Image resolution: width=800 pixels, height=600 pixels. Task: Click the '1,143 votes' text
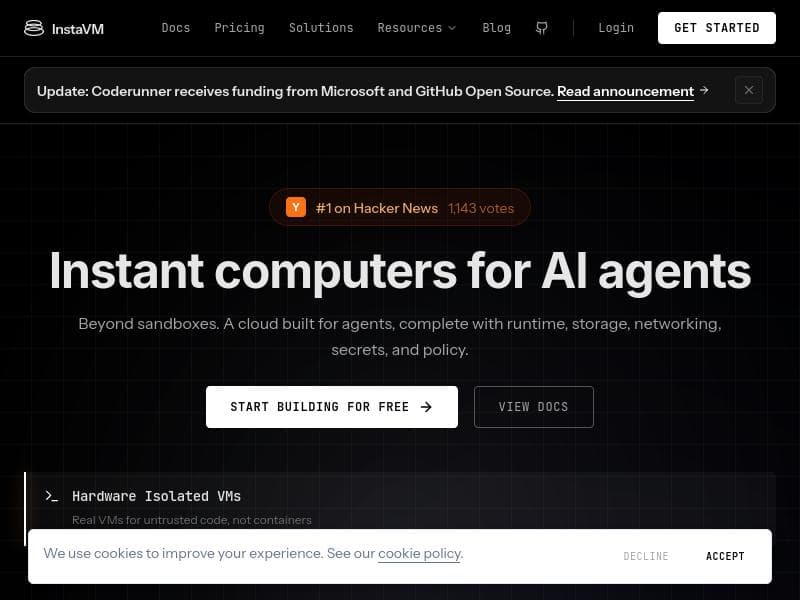click(481, 208)
